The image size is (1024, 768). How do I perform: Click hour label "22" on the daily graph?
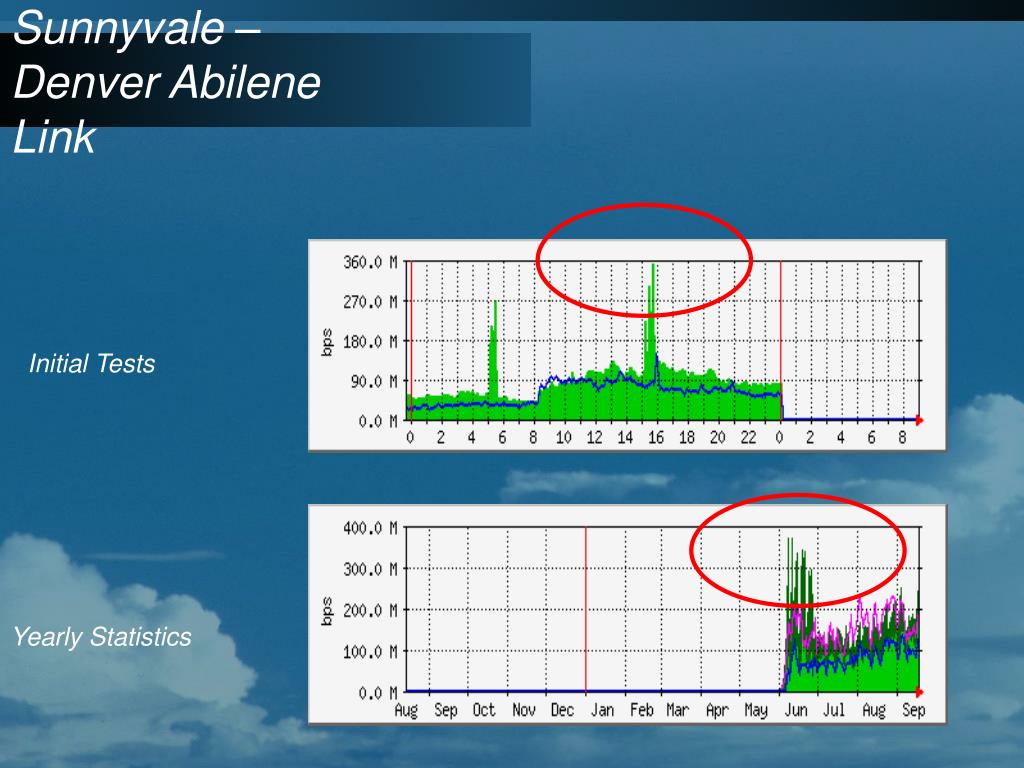coord(748,438)
